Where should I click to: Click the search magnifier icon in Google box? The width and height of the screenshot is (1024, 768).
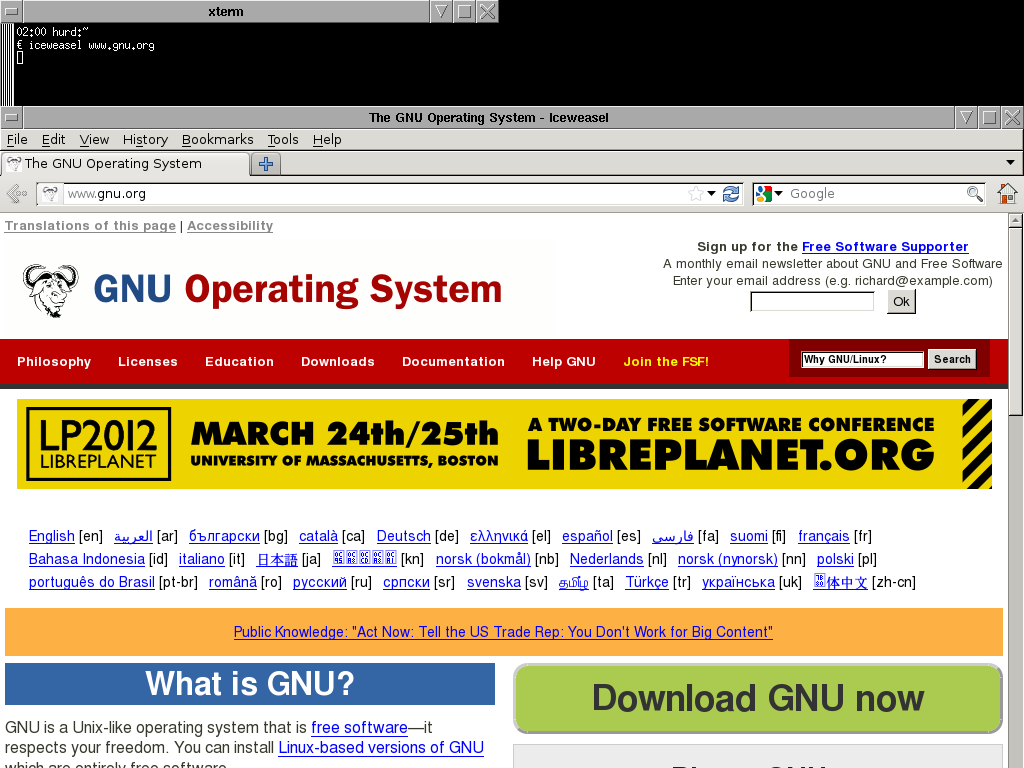(974, 194)
